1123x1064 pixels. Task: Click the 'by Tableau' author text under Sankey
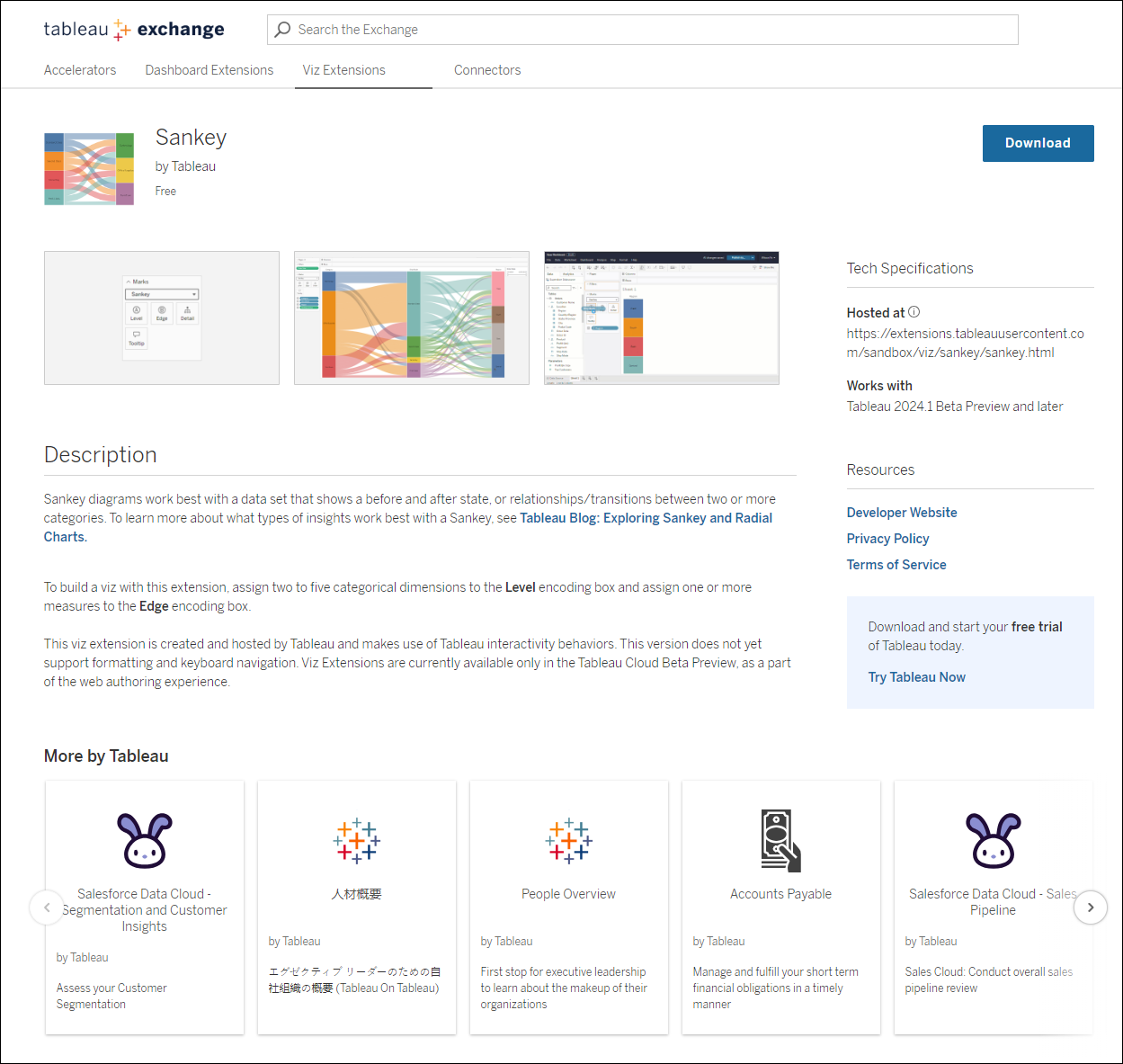pyautogui.click(x=185, y=166)
